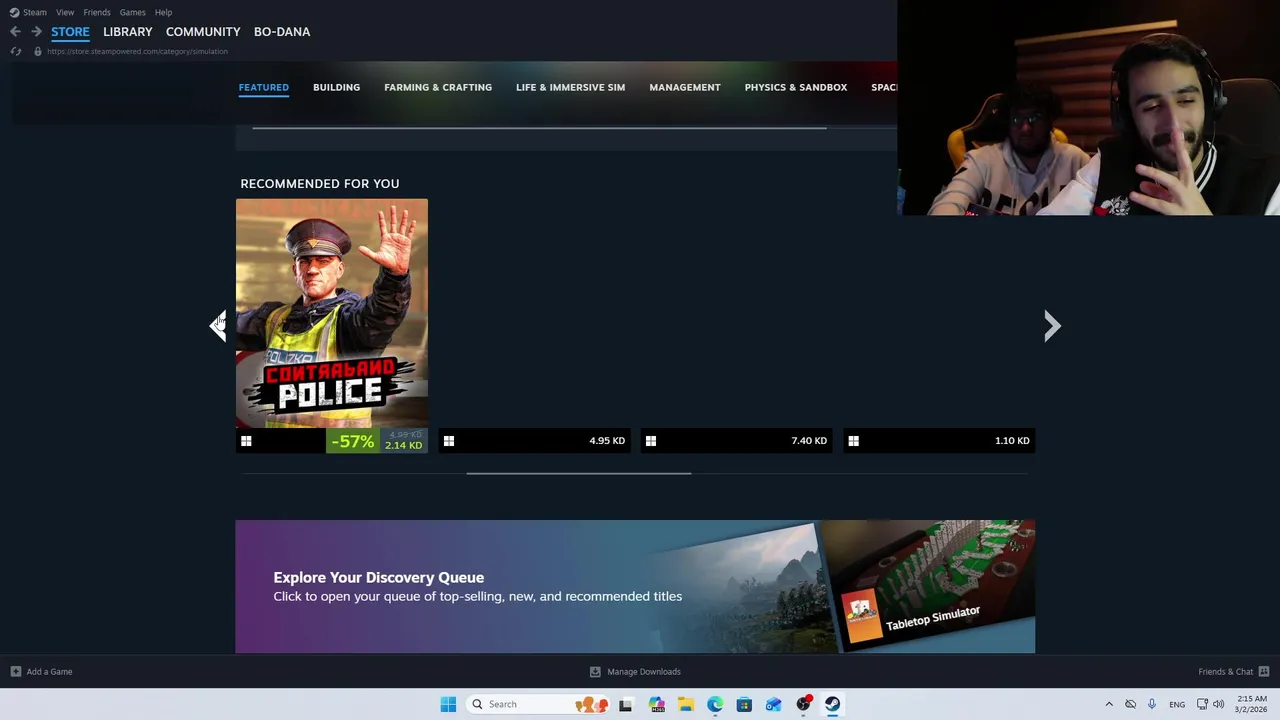Open the Explore Your Discovery Queue banner
The image size is (1280, 720).
[635, 586]
